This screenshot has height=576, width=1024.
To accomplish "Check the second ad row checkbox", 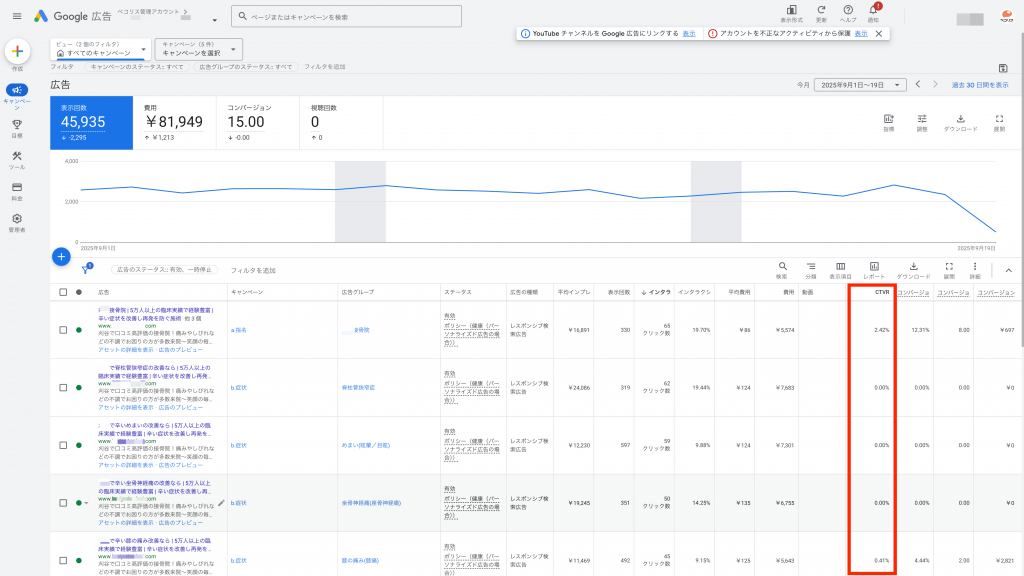I will tap(63, 387).
